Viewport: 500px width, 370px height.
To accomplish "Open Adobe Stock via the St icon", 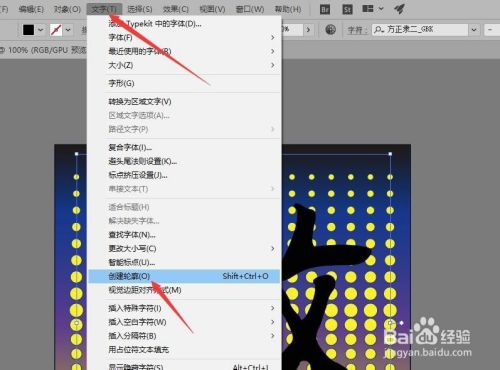I will pyautogui.click(x=347, y=9).
